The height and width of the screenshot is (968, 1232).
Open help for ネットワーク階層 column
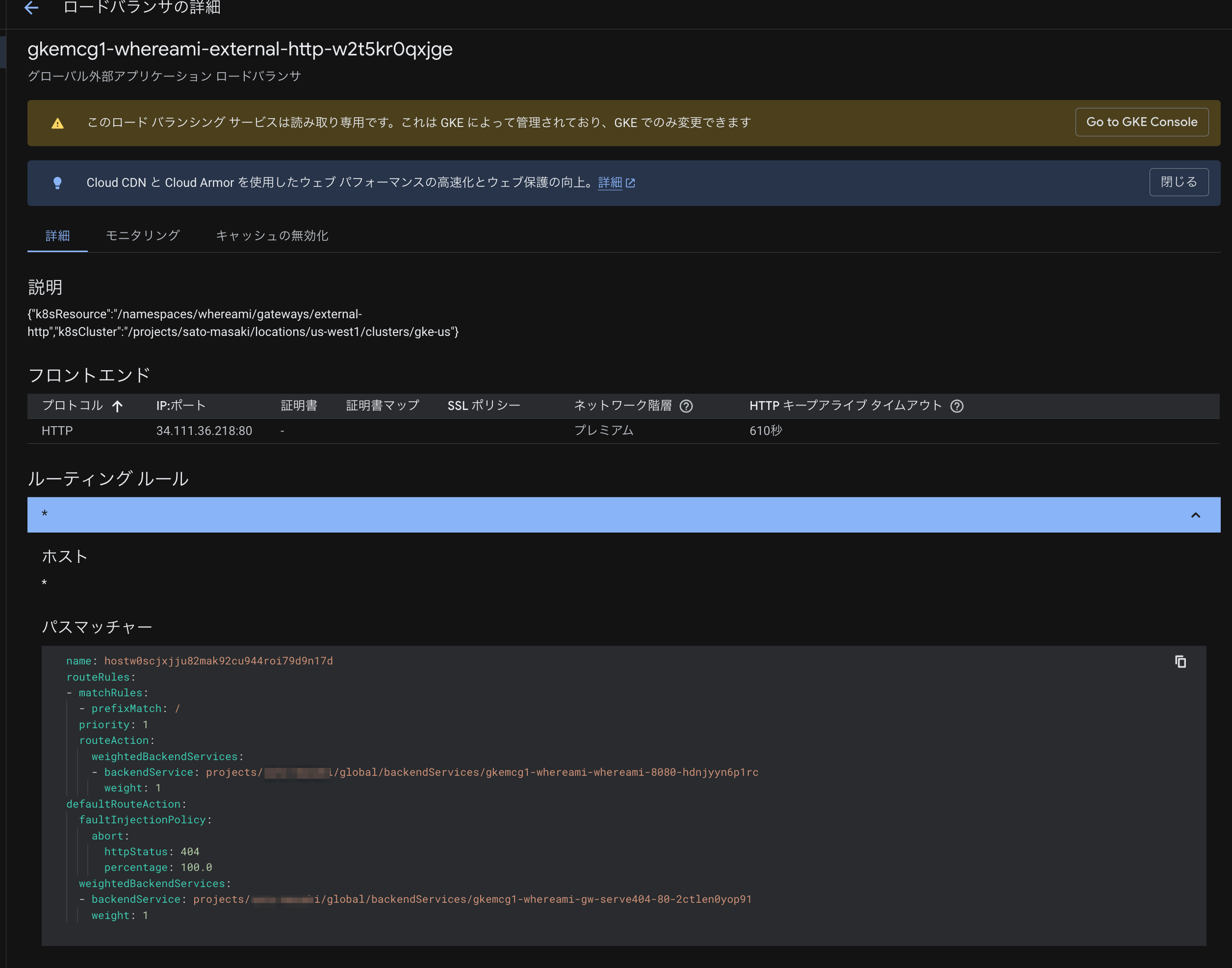tap(686, 406)
